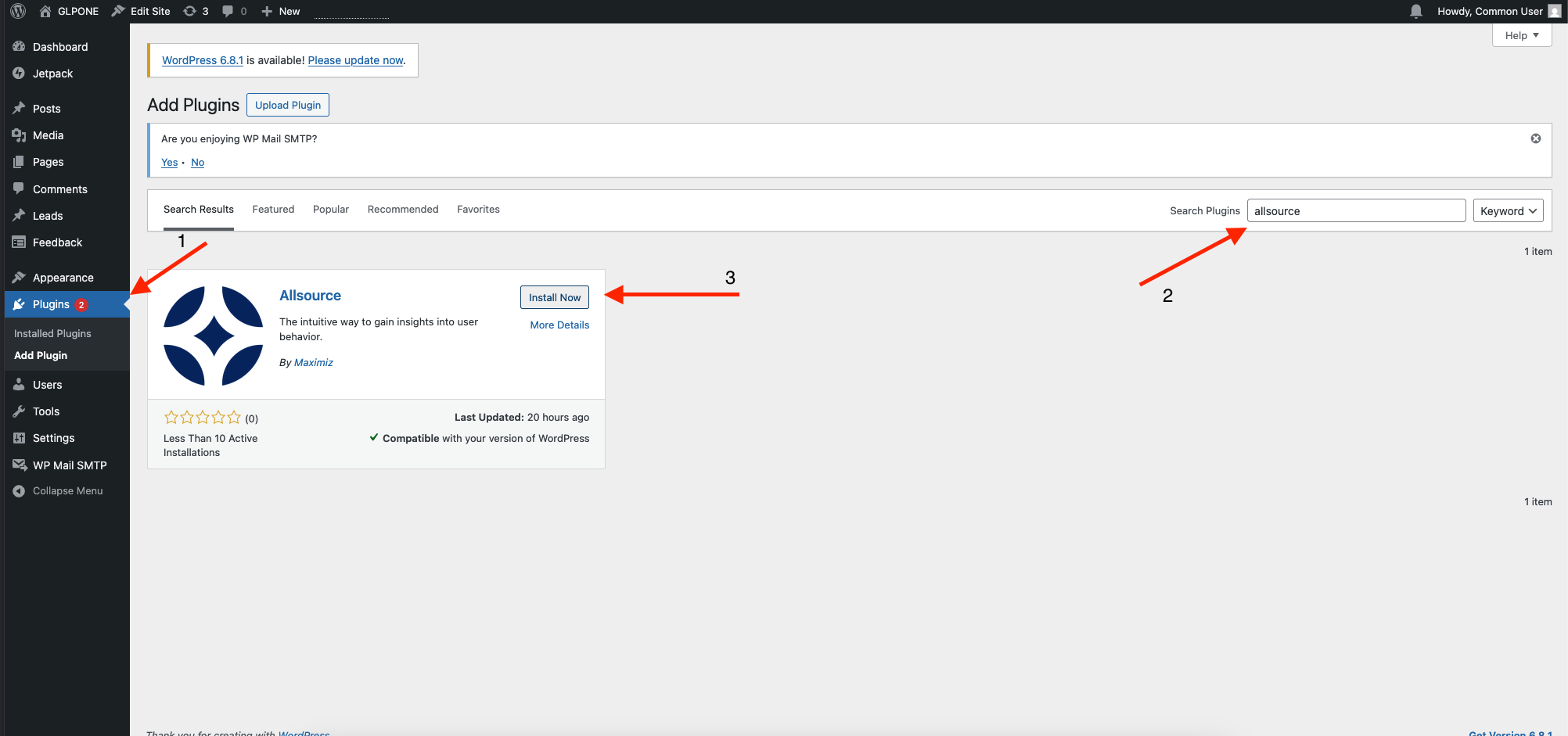
Task: Click the Appearance paintbrush icon
Action: point(19,277)
